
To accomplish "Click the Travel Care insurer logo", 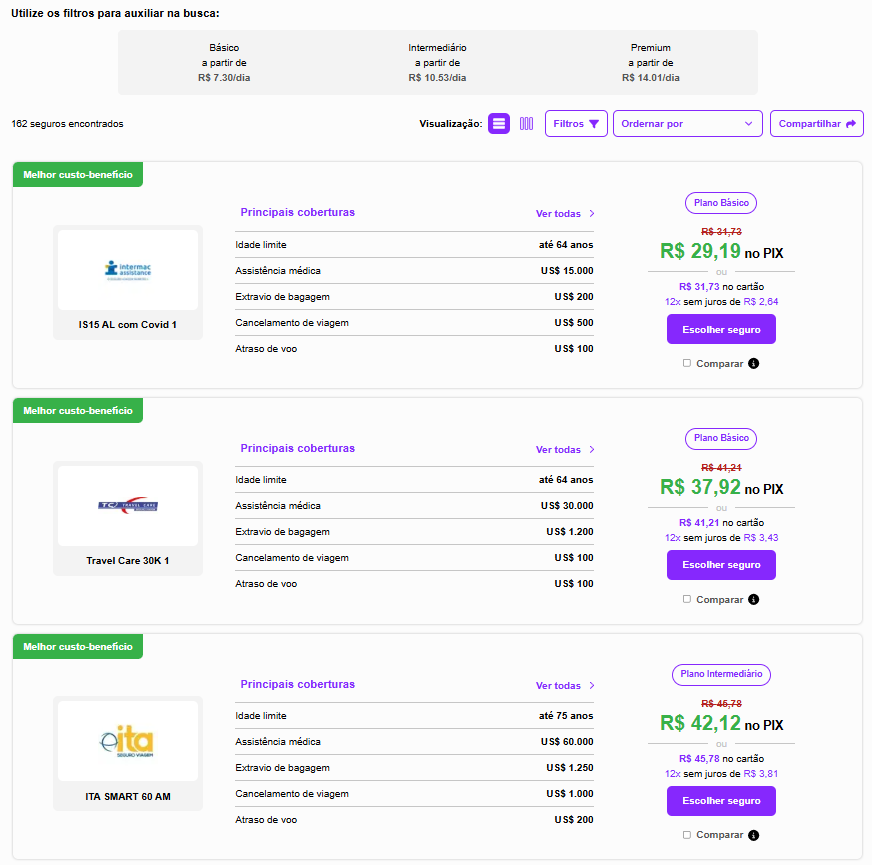I will [x=127, y=507].
